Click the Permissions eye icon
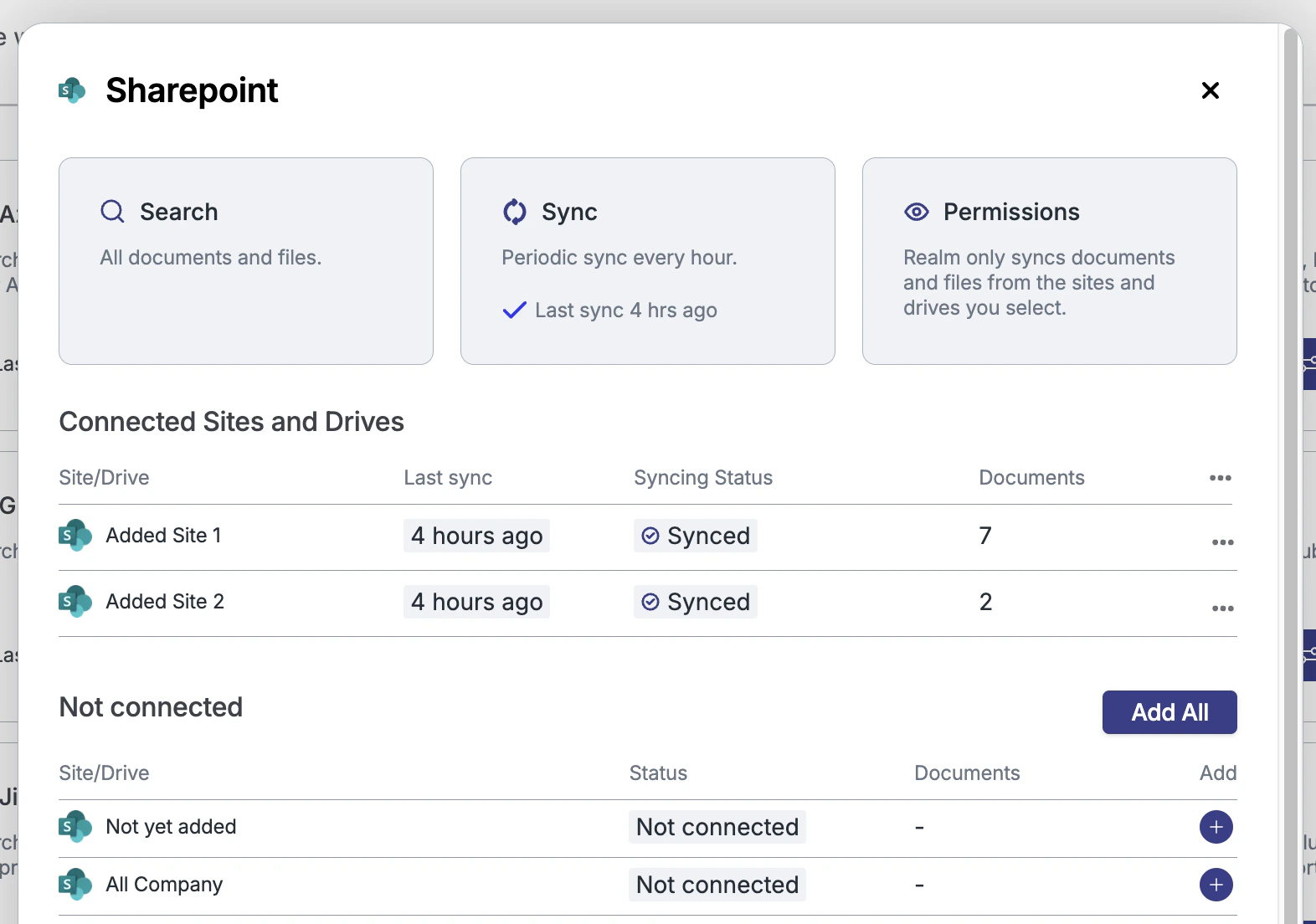Screen dimensions: 1316x924 pyautogui.click(x=917, y=212)
